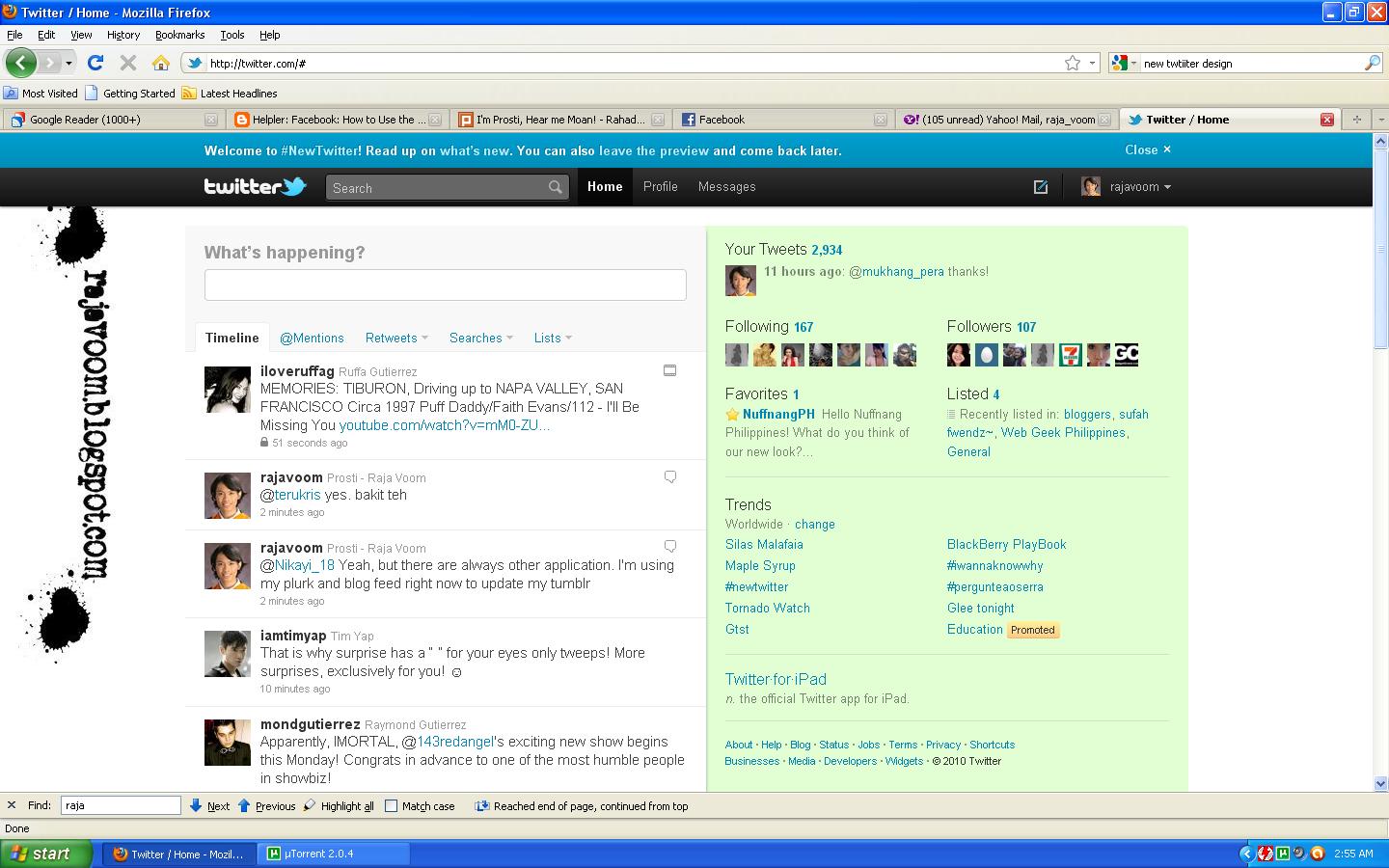
Task: Click the What's happening tweet box
Action: [445, 285]
